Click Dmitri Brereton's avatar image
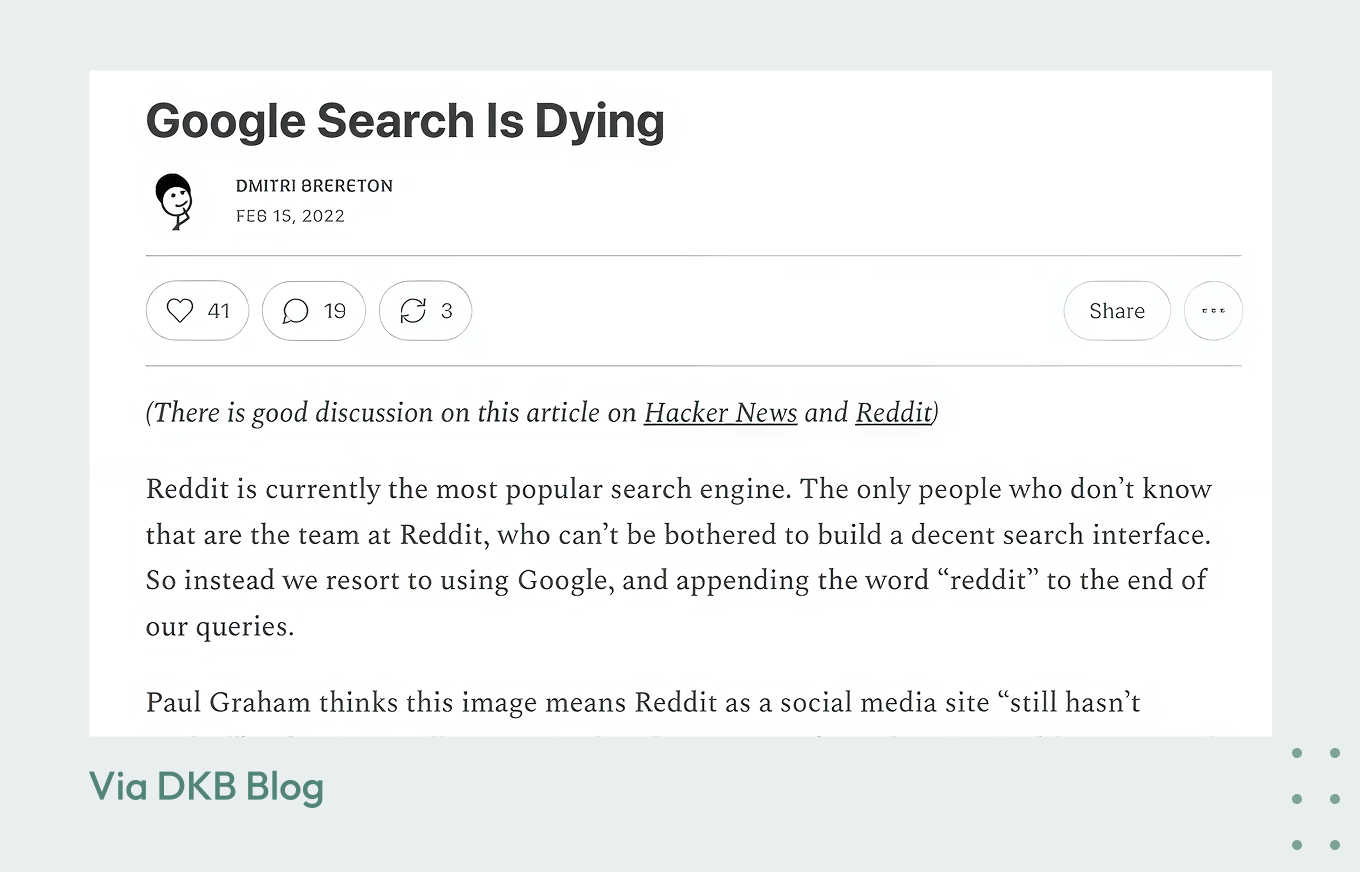This screenshot has height=872, width=1360. pos(174,201)
